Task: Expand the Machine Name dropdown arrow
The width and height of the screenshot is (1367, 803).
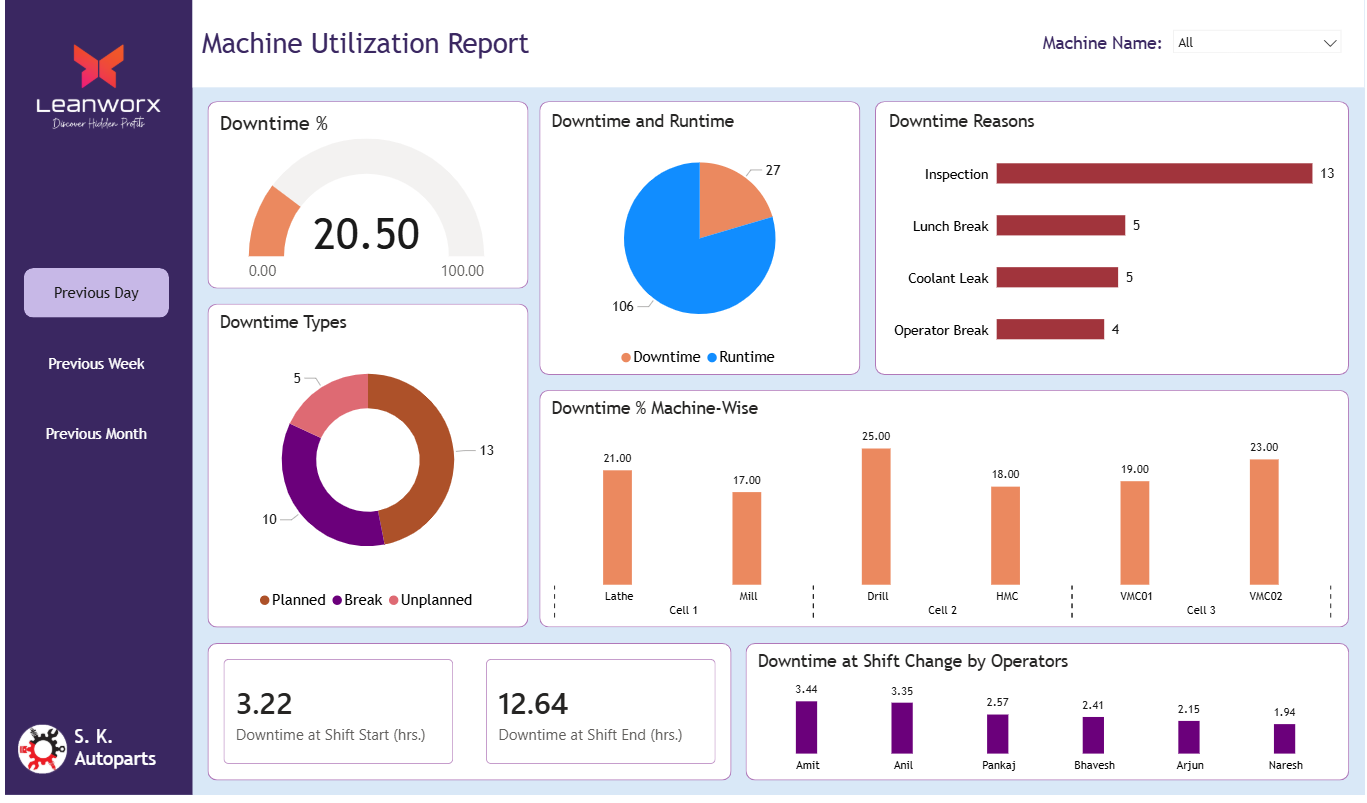Action: click(1329, 43)
